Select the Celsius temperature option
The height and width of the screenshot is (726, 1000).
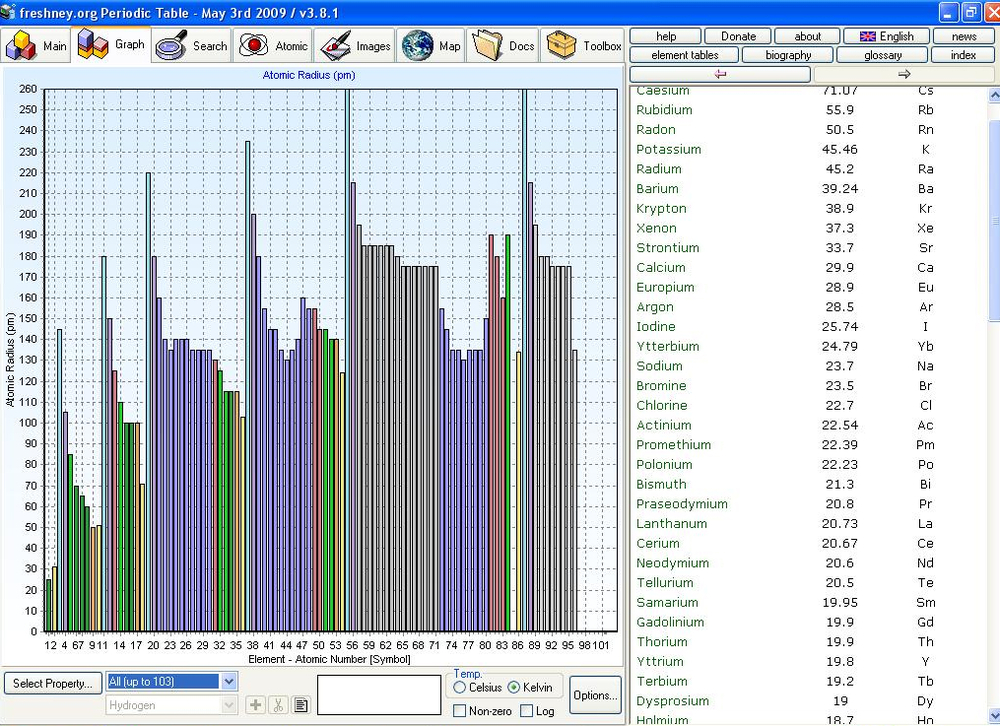[460, 688]
